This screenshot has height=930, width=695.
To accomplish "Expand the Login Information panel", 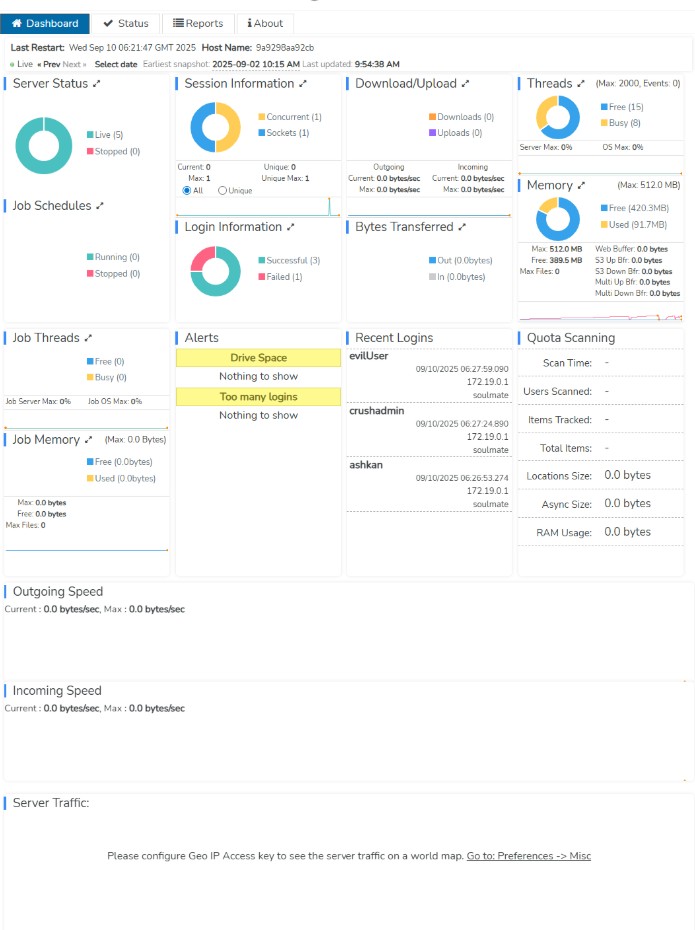I will [x=291, y=228].
